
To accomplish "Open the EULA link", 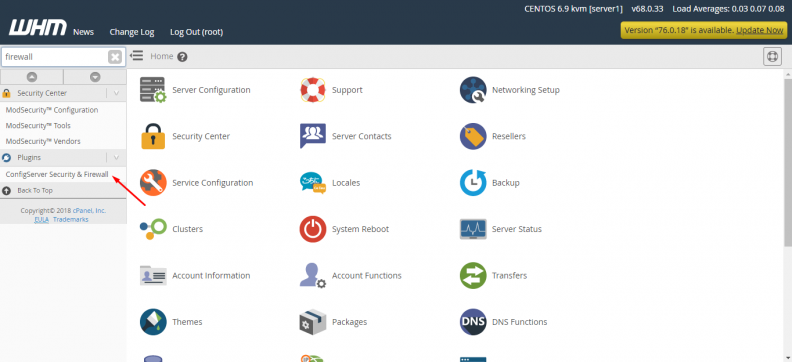I will point(41,220).
